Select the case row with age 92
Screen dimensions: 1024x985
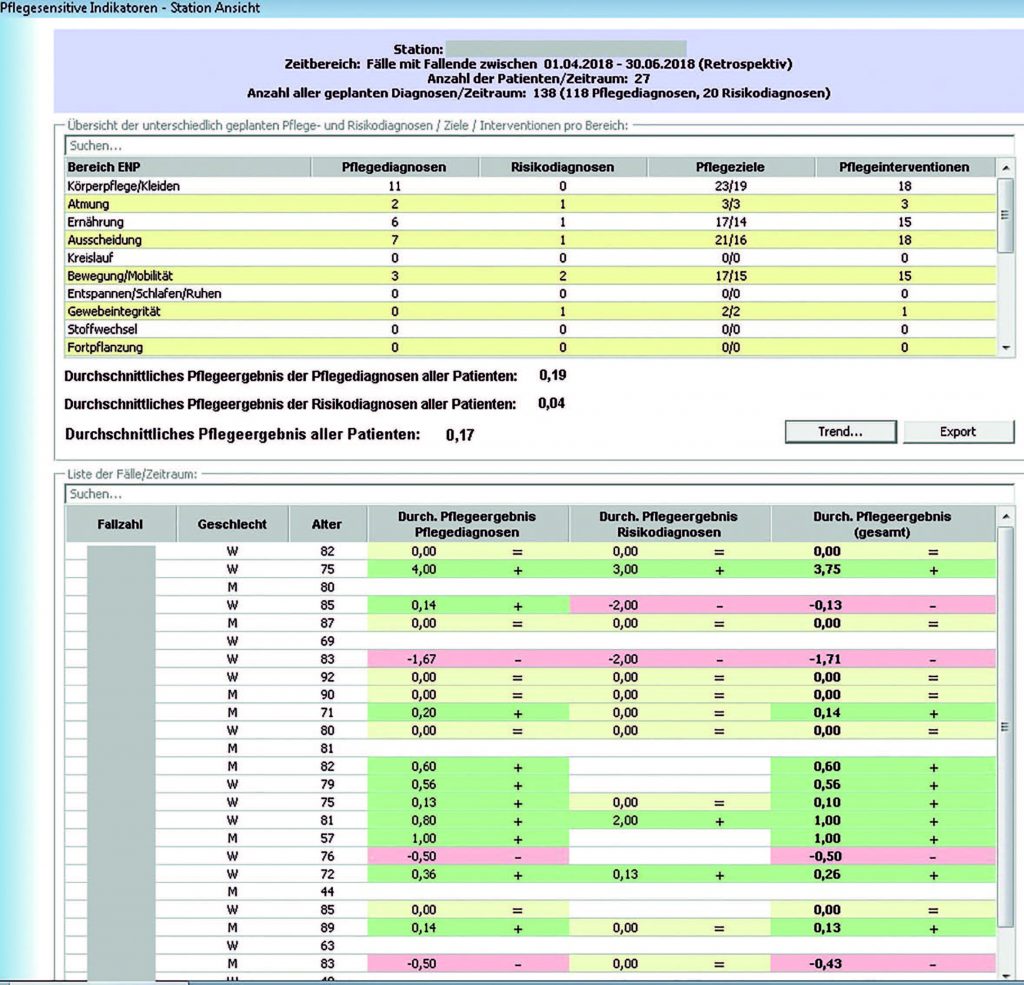[530, 677]
